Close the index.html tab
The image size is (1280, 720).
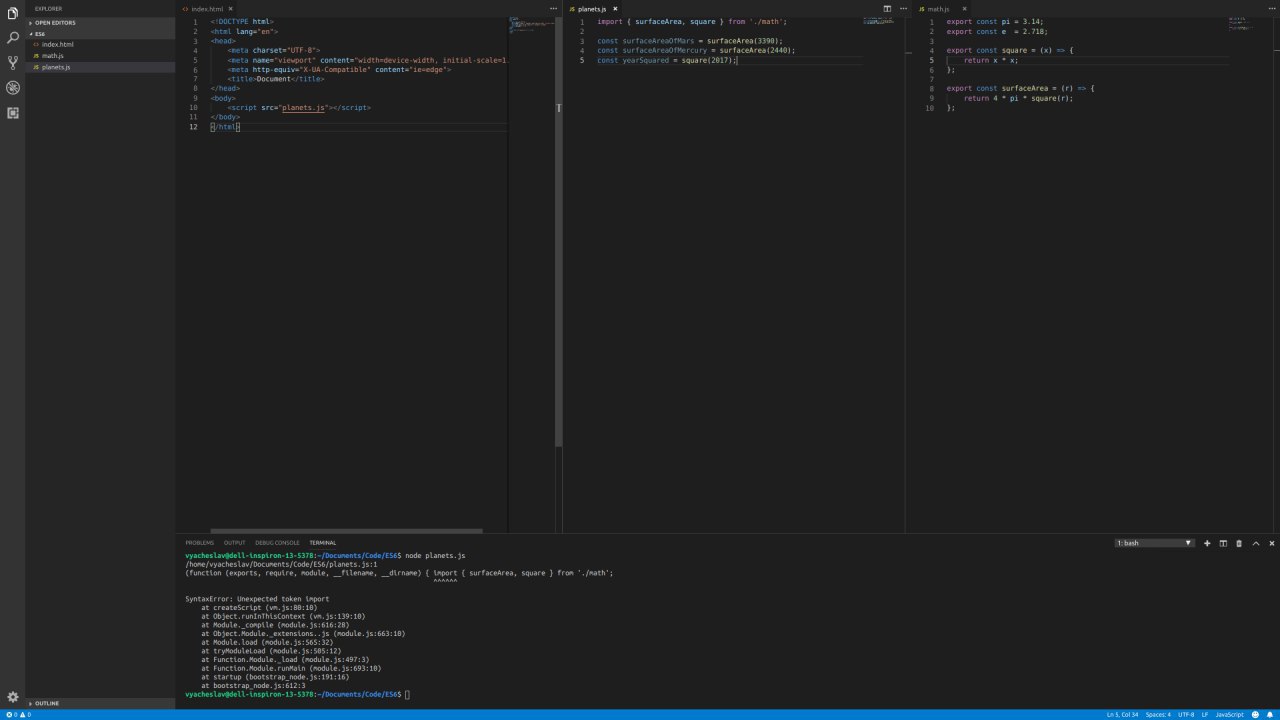[231, 8]
